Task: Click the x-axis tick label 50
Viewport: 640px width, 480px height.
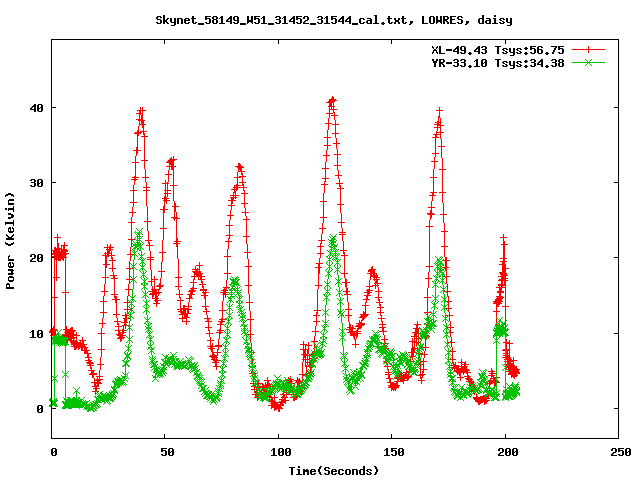Action: click(167, 452)
